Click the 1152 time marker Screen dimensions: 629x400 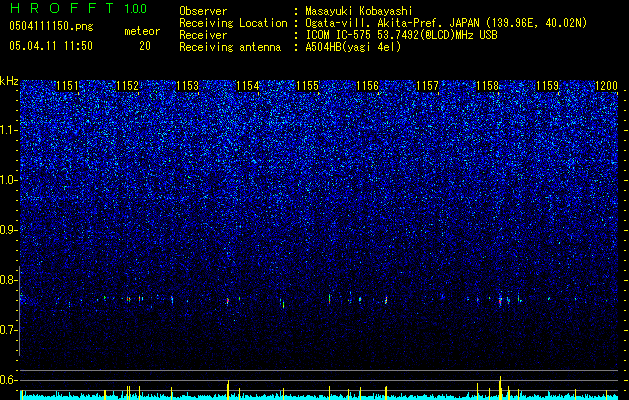coord(127,86)
